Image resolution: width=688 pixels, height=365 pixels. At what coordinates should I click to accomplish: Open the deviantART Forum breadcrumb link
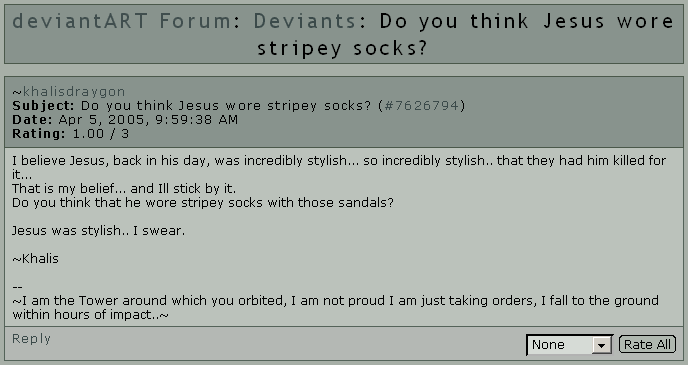click(121, 21)
